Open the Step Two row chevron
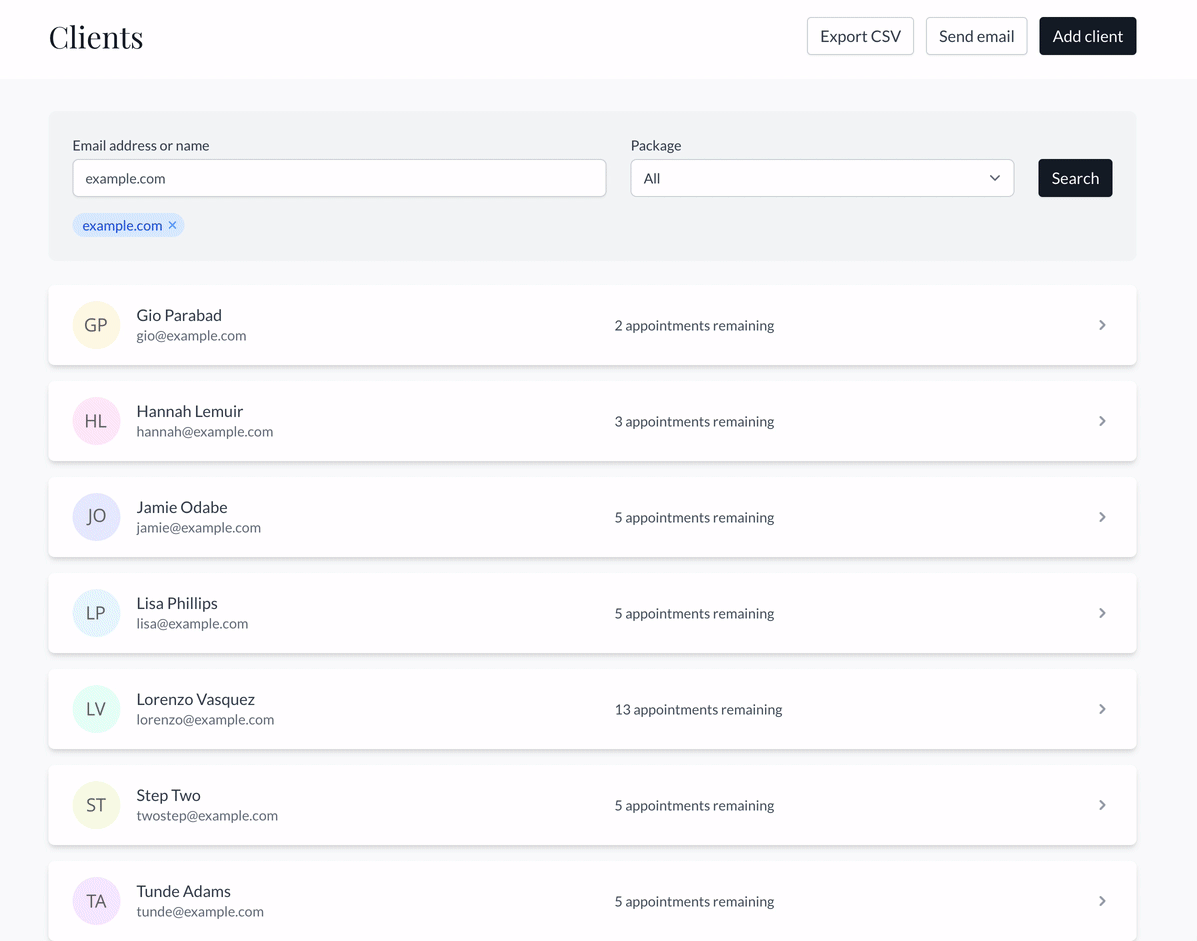The width and height of the screenshot is (1197, 941). [x=1102, y=805]
